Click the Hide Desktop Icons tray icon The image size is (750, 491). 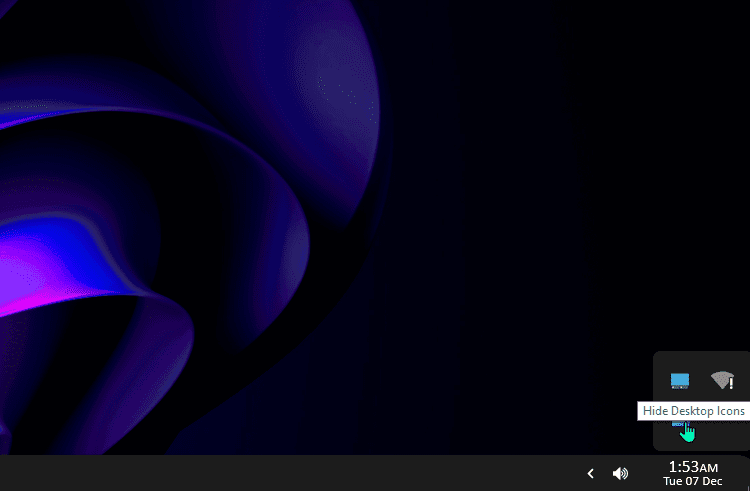pyautogui.click(x=680, y=426)
